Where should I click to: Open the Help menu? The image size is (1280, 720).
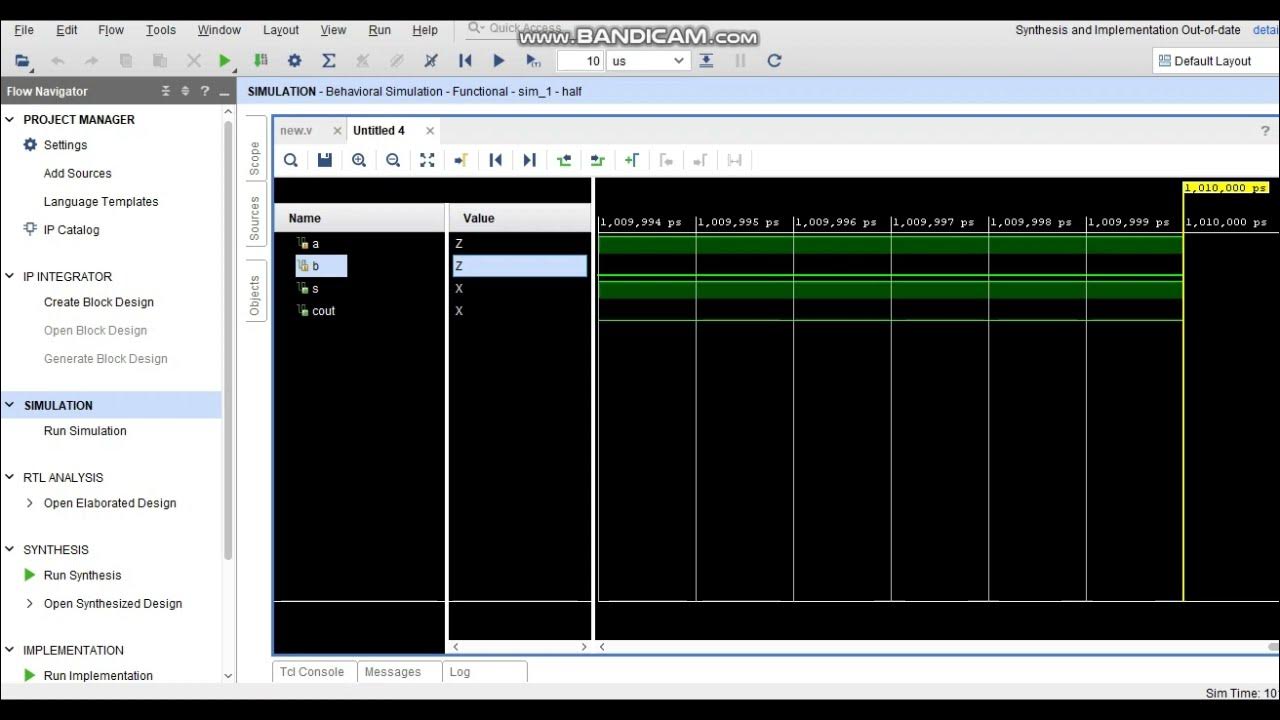pos(425,30)
